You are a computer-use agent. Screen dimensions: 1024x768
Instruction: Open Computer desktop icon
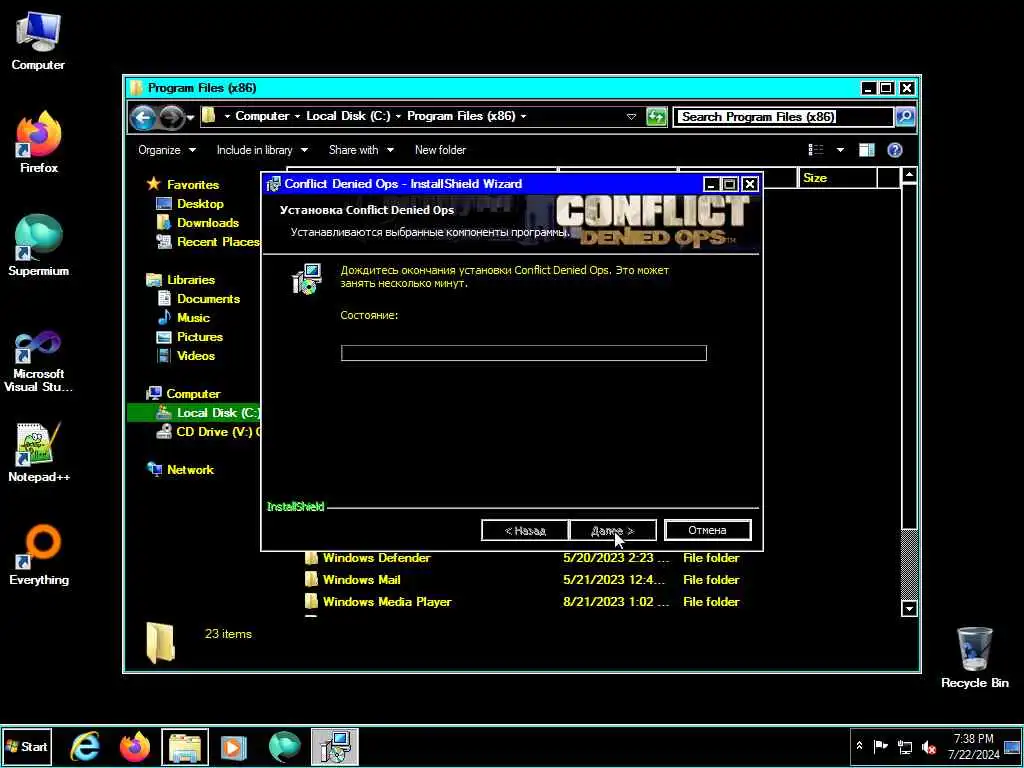[x=38, y=40]
